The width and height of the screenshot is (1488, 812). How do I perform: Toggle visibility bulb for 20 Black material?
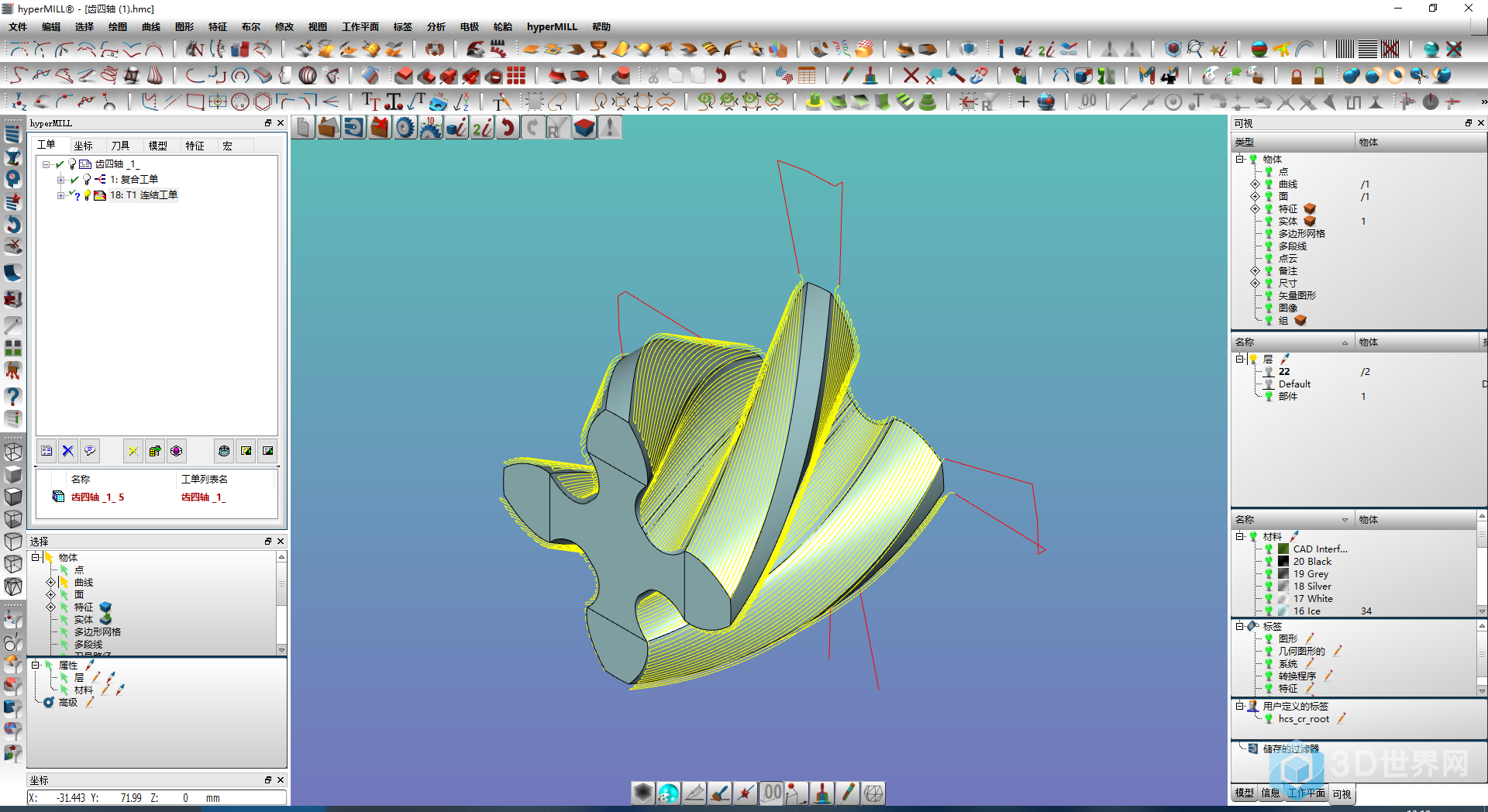(1269, 561)
